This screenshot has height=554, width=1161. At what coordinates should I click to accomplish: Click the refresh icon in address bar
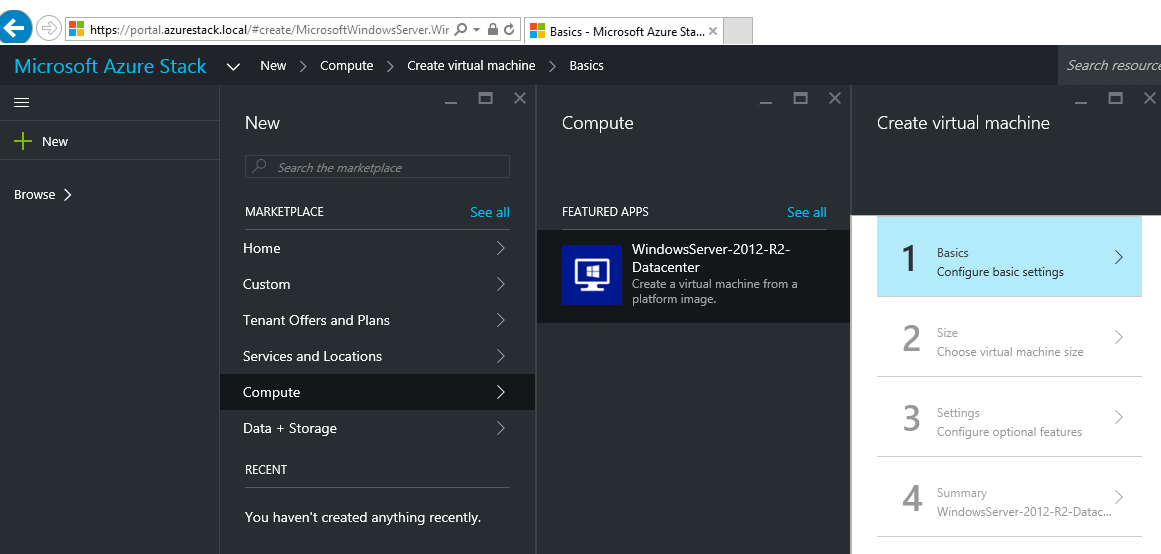[x=509, y=30]
